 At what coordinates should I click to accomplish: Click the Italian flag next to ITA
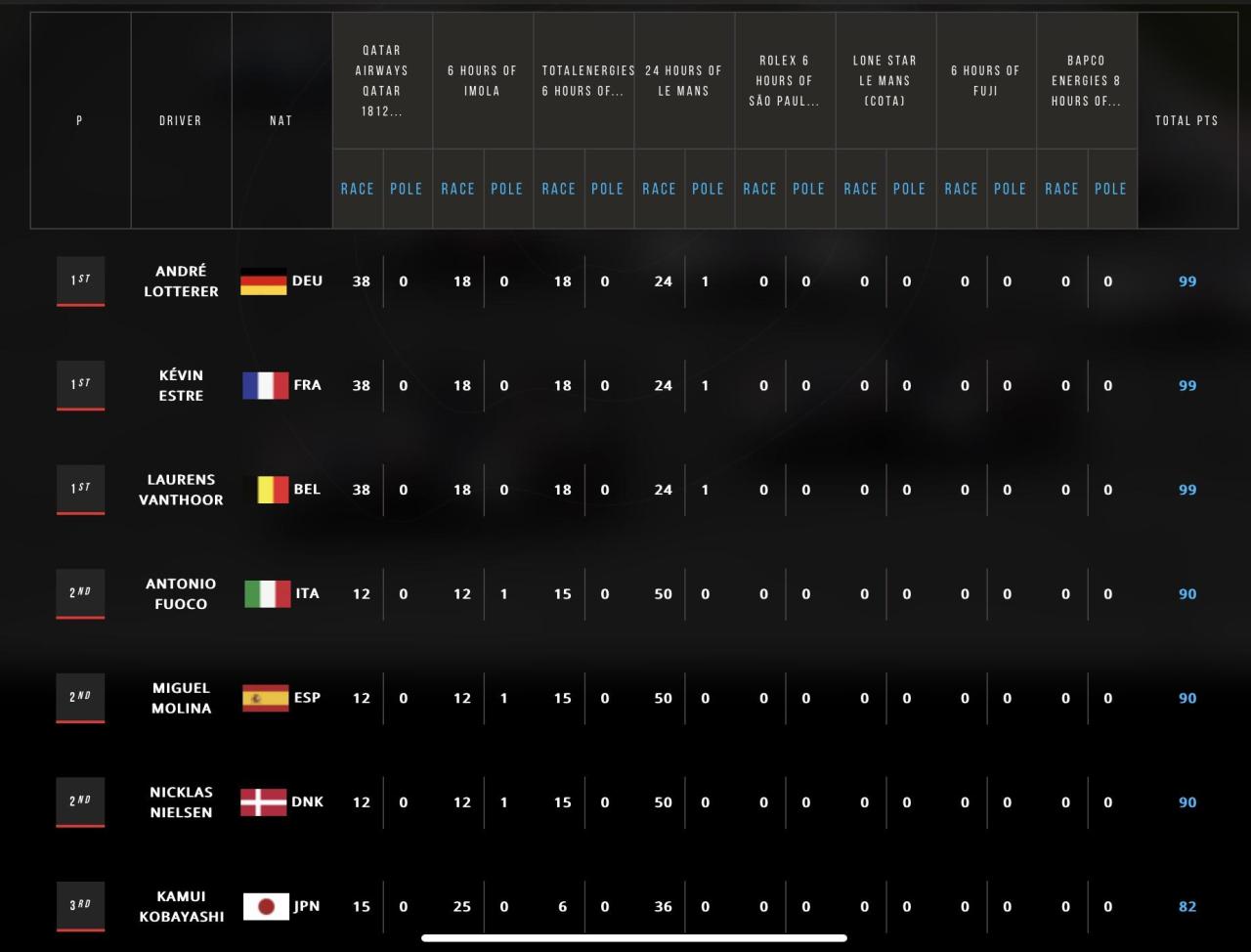pyautogui.click(x=267, y=594)
